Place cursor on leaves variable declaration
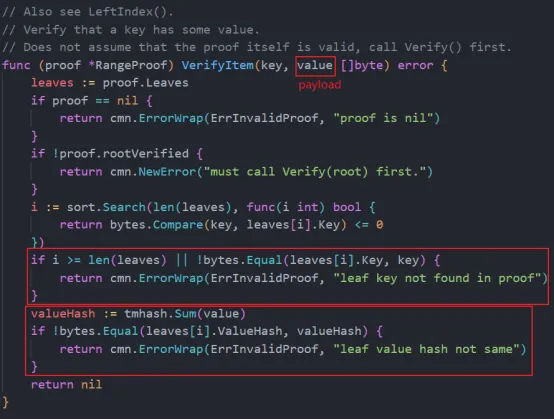 [52, 83]
